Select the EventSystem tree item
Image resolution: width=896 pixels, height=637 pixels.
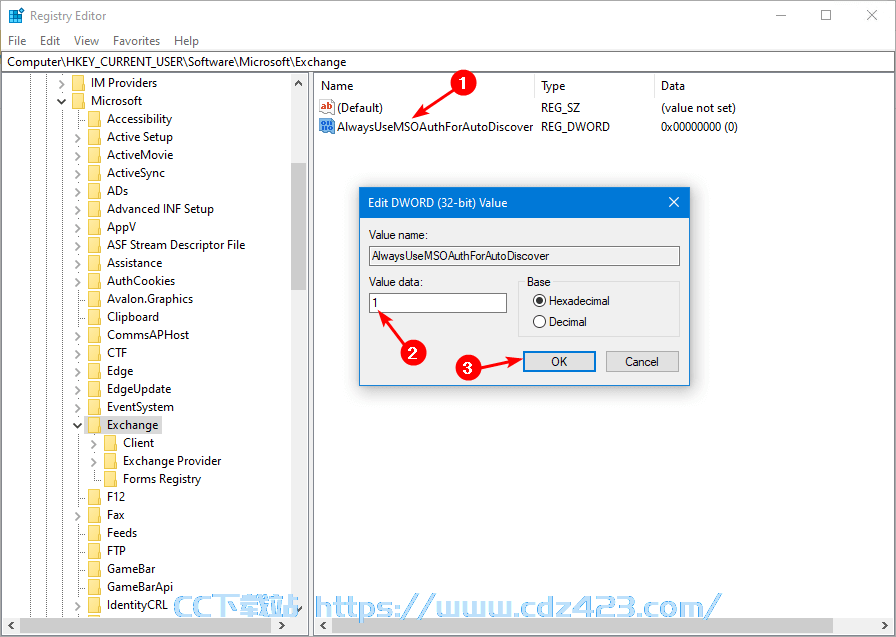(x=140, y=407)
